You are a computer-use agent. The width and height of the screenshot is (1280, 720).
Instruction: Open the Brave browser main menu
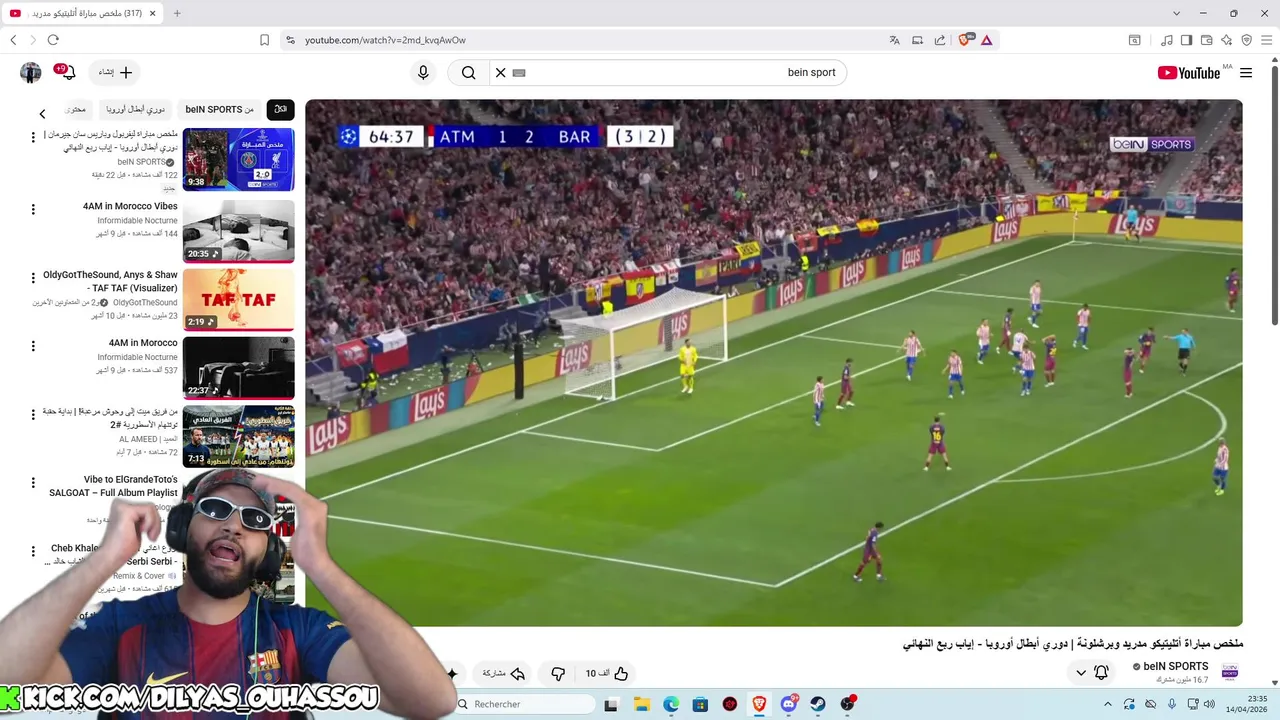click(x=1268, y=40)
